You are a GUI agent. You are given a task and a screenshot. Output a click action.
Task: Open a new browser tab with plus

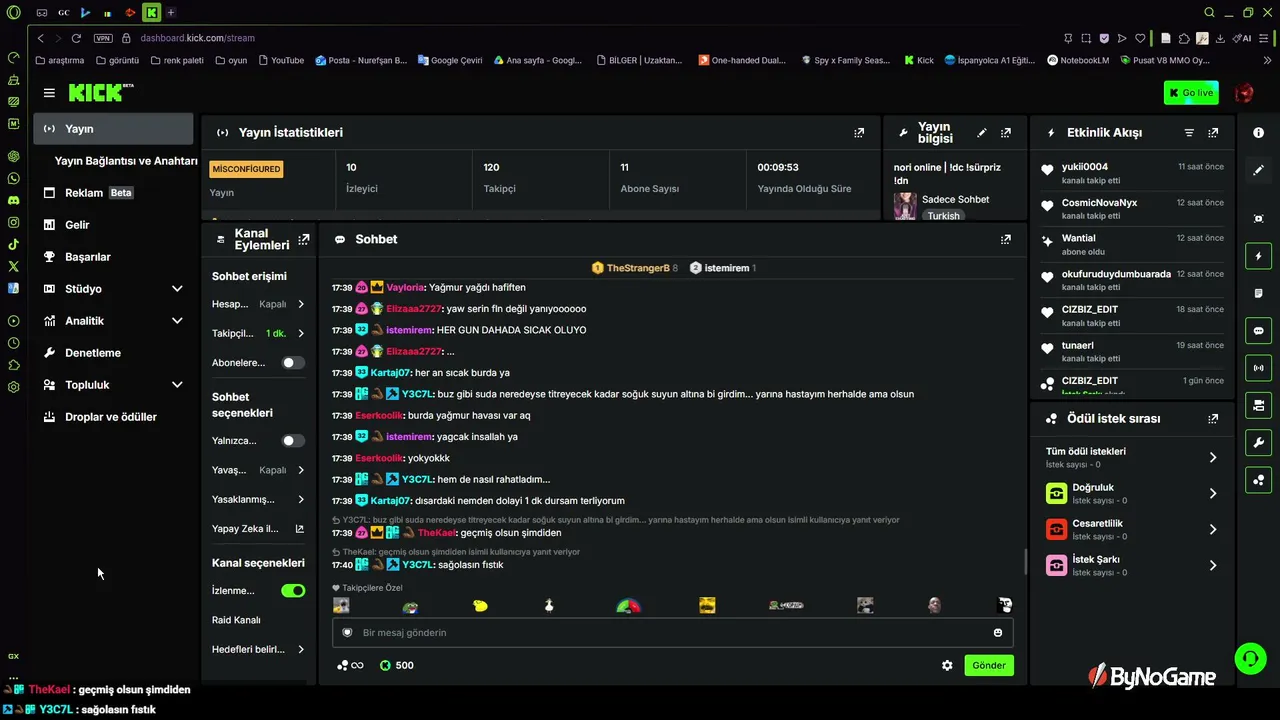click(x=171, y=12)
